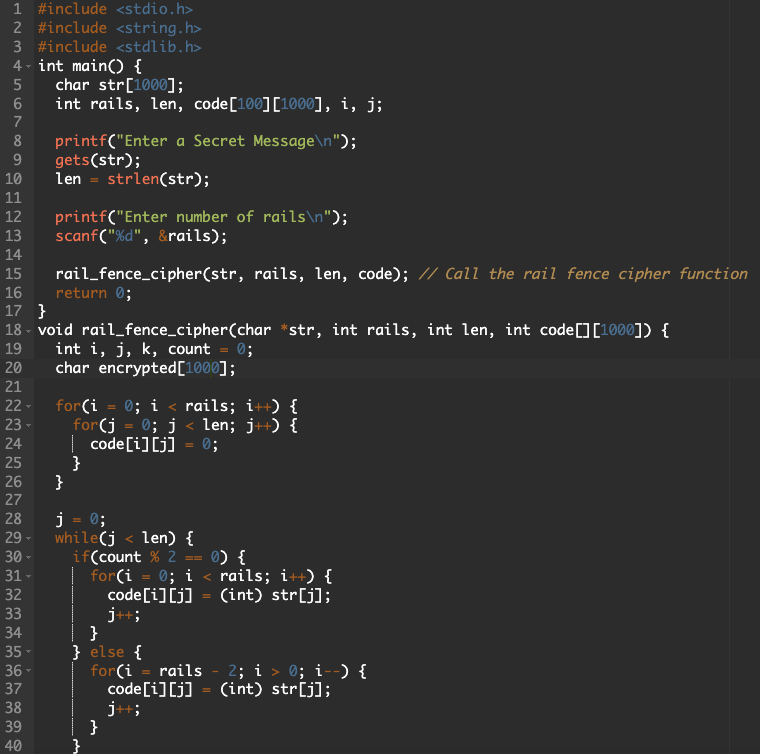The height and width of the screenshot is (754, 760).
Task: Collapse for loop fold arrow at line 36
Action: pos(28,671)
